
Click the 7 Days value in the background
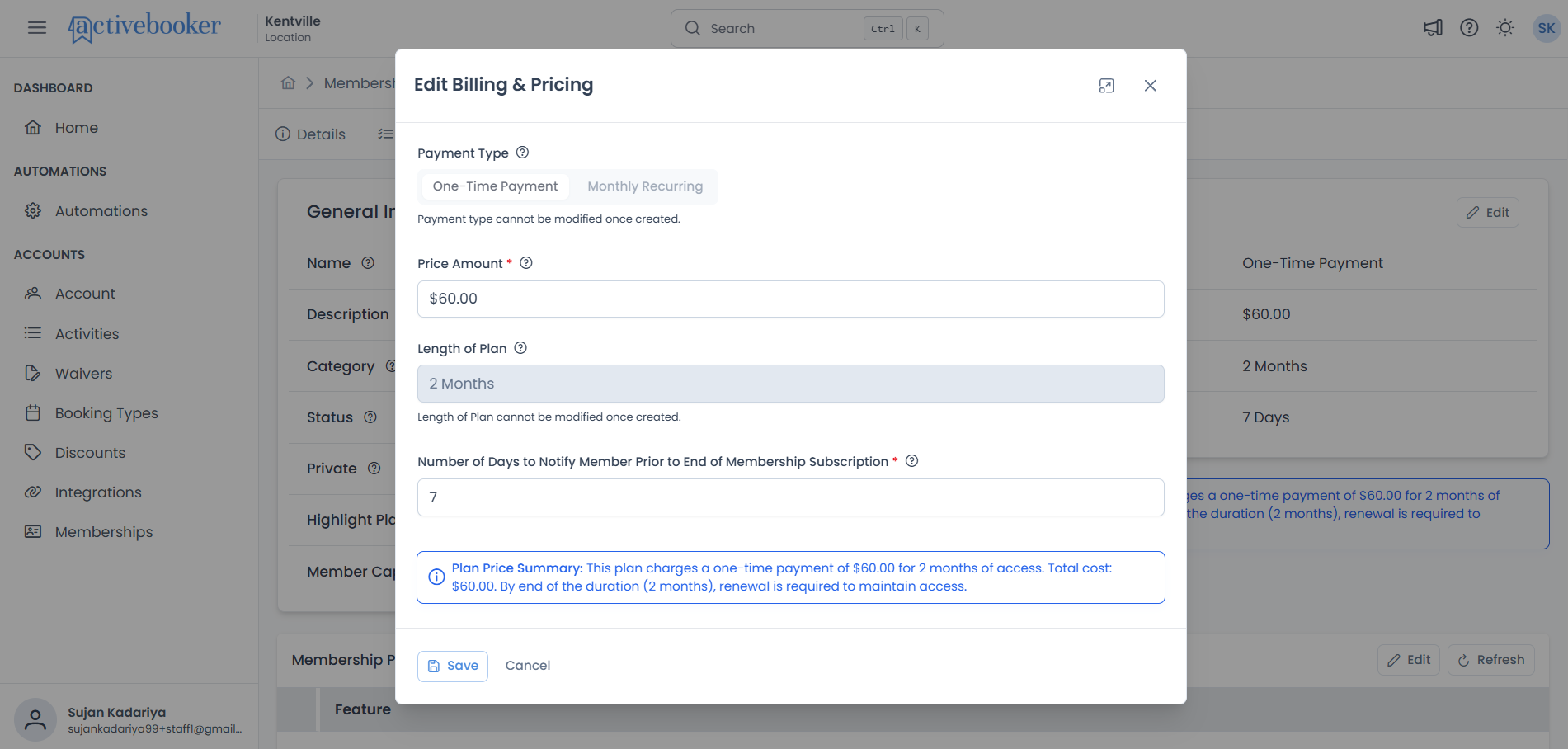[x=1265, y=417]
